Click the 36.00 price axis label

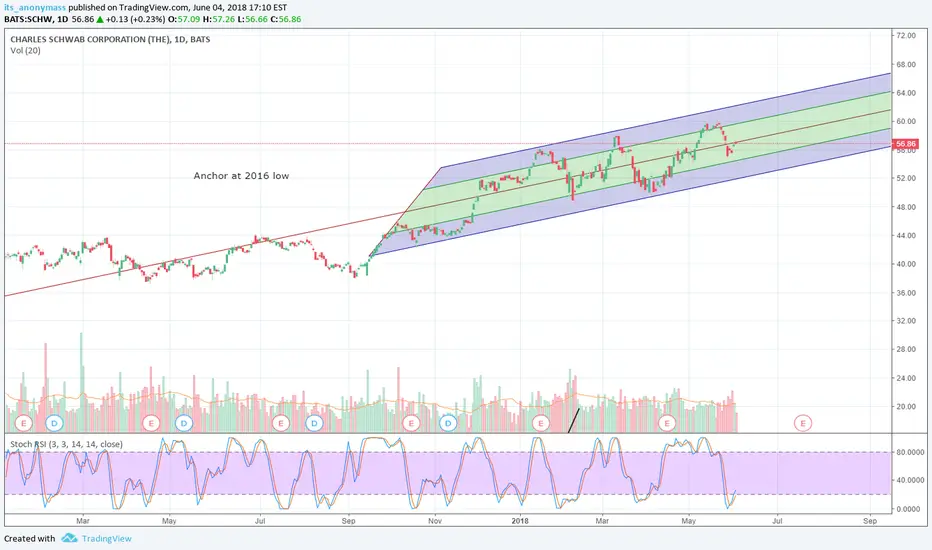[906, 293]
